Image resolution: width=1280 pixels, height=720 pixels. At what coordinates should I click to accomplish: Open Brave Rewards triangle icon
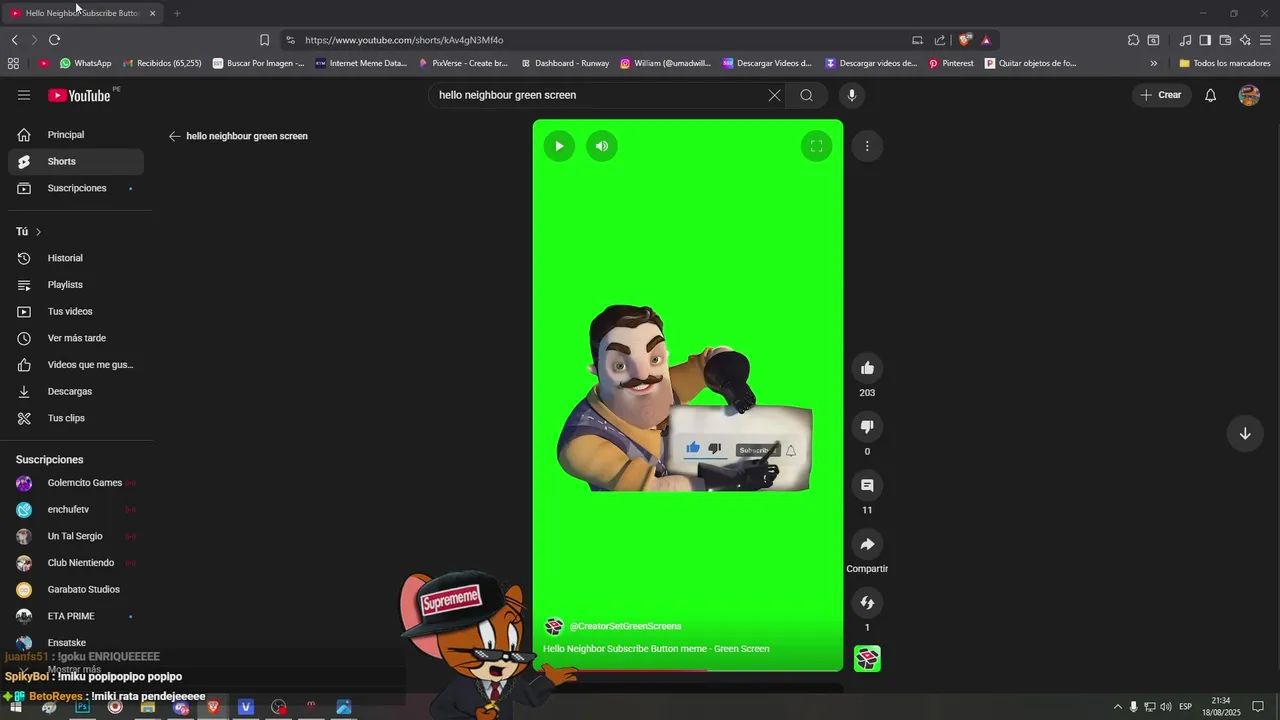tap(986, 40)
